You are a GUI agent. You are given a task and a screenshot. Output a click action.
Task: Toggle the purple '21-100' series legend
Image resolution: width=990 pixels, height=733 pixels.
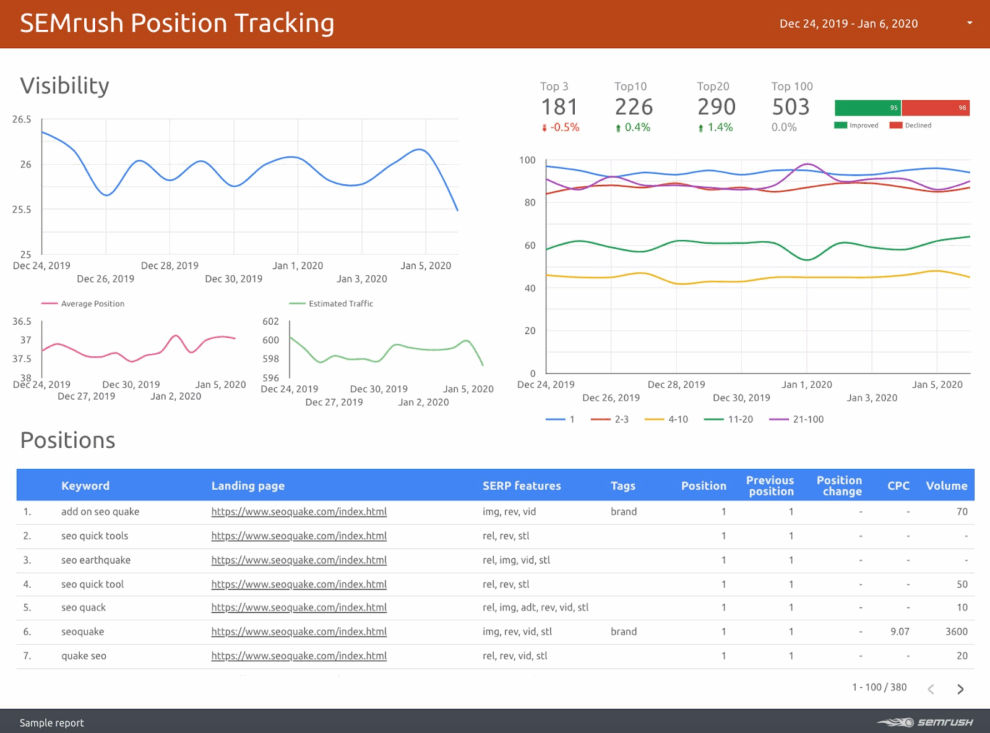pyautogui.click(x=797, y=419)
